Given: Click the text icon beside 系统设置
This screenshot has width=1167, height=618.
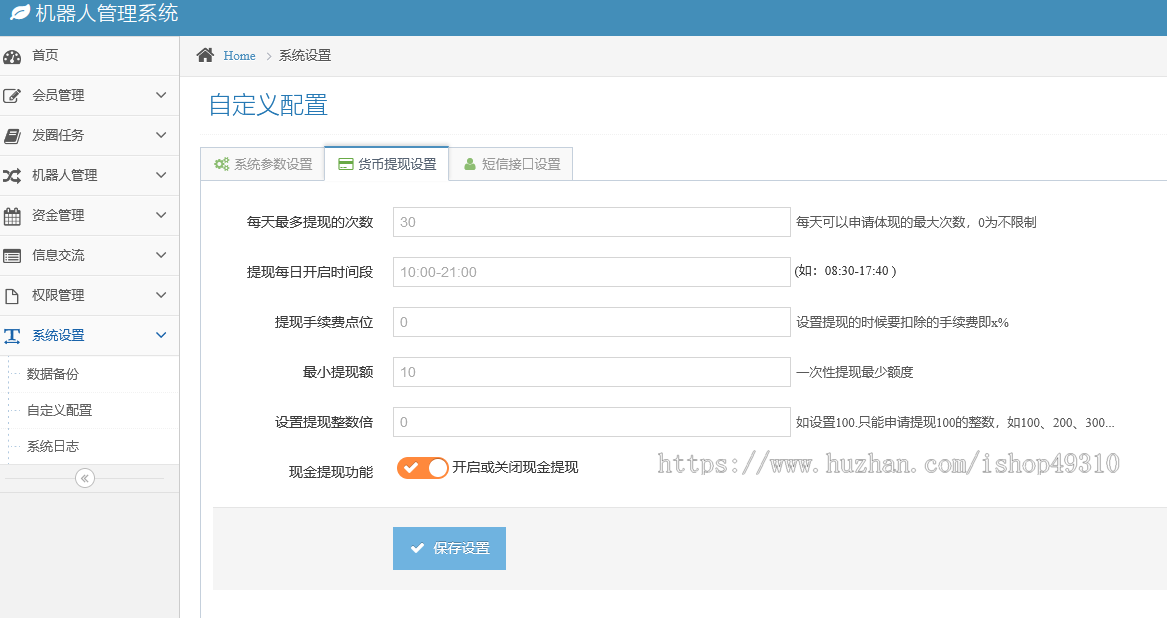Looking at the screenshot, I should pyautogui.click(x=12, y=336).
